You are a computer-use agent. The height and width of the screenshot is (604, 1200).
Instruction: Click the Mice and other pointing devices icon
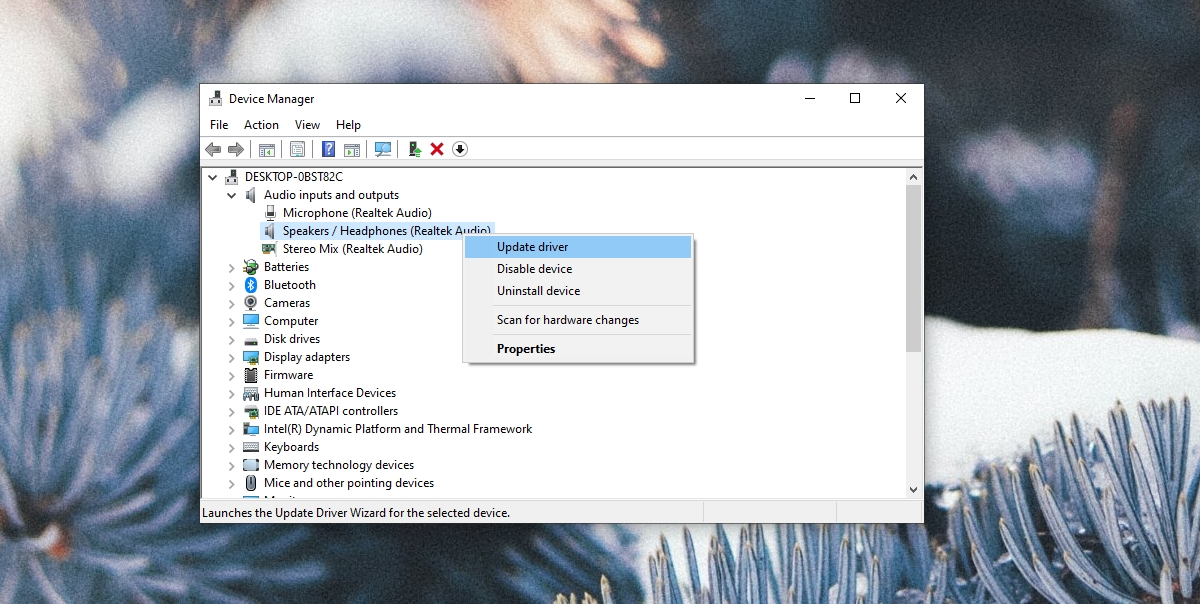coord(251,483)
